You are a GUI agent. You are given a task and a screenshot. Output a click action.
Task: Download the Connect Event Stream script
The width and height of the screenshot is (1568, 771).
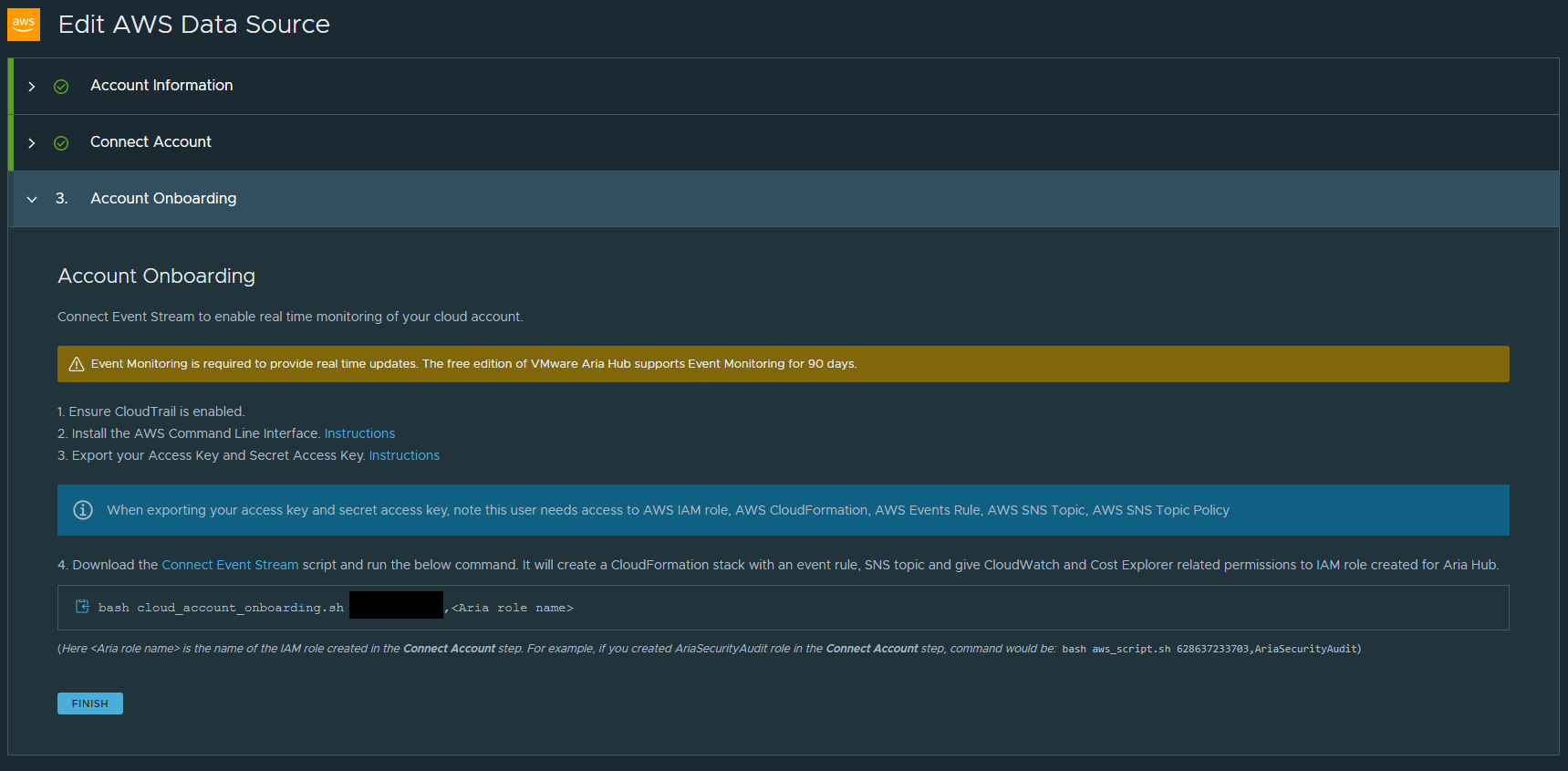click(x=230, y=565)
